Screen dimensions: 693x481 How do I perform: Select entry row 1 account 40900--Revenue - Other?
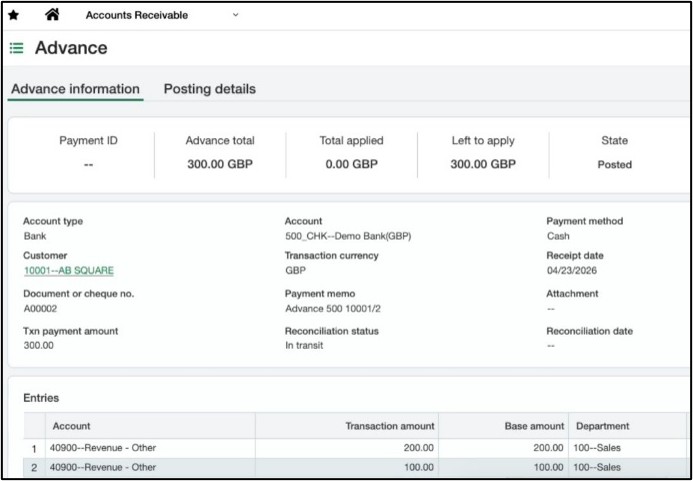pyautogui.click(x=103, y=448)
